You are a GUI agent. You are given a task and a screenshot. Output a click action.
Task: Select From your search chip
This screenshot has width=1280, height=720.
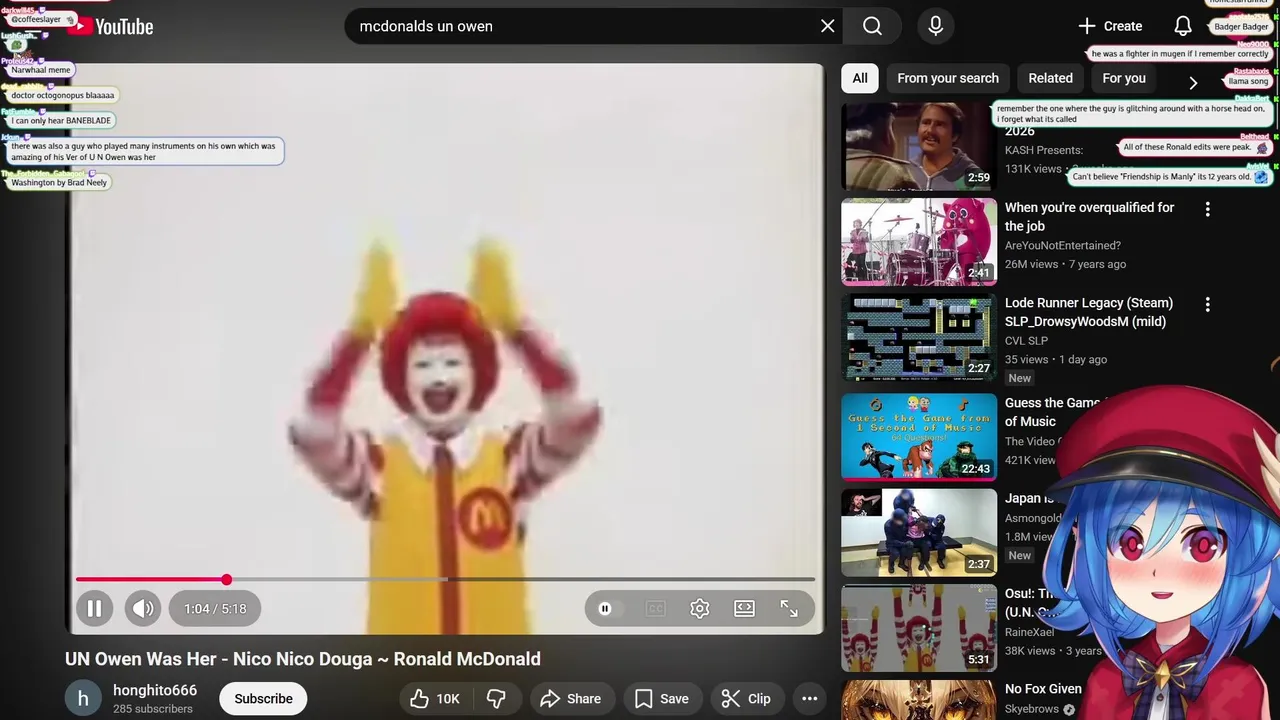pos(948,78)
